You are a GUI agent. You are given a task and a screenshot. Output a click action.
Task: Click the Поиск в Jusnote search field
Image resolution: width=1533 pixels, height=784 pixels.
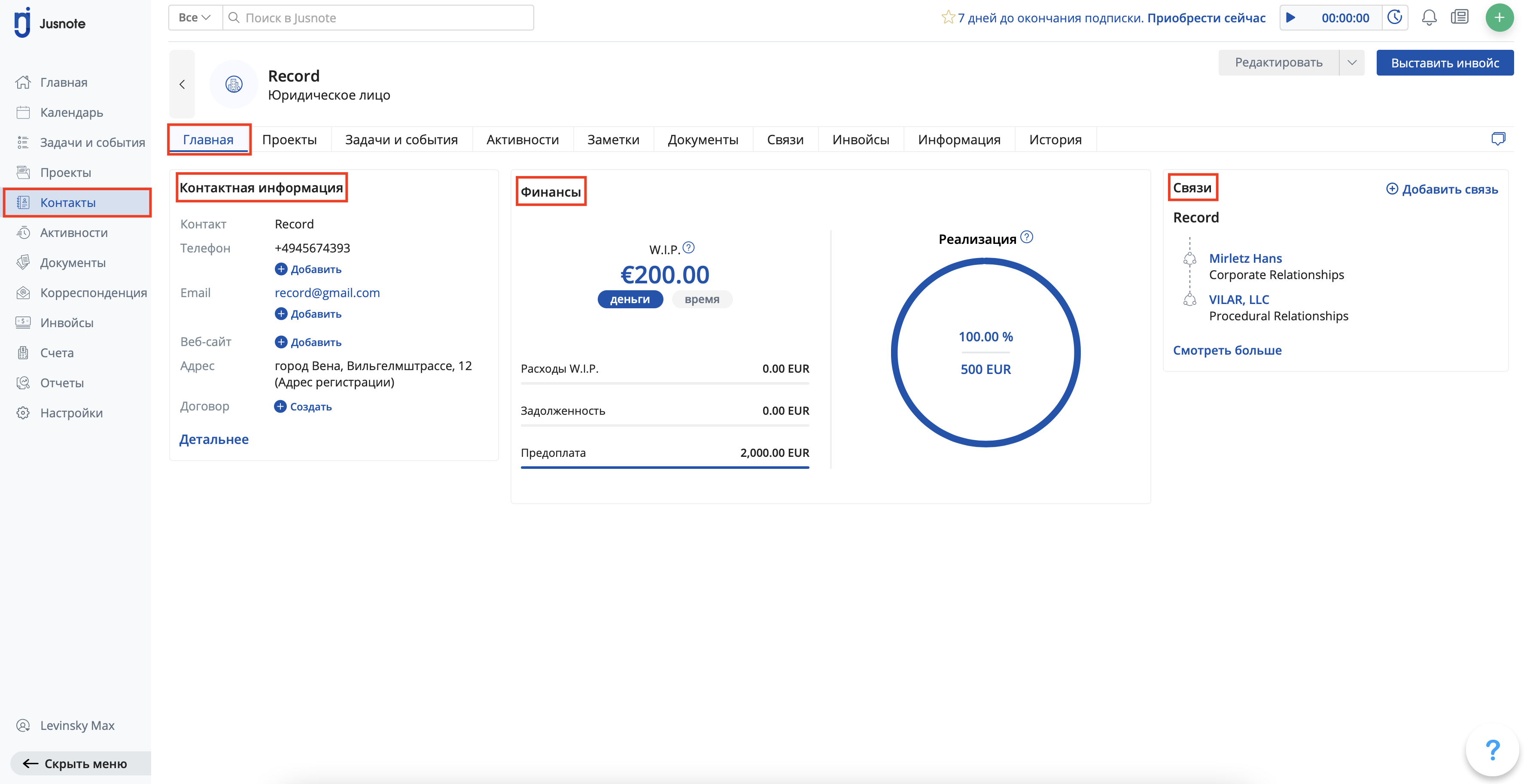click(x=381, y=18)
